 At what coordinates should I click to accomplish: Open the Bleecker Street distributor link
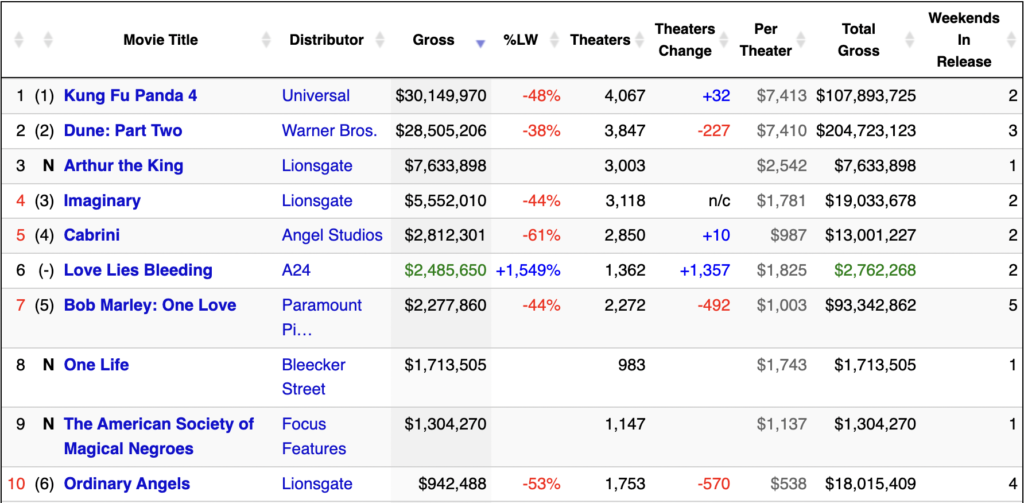coord(314,377)
